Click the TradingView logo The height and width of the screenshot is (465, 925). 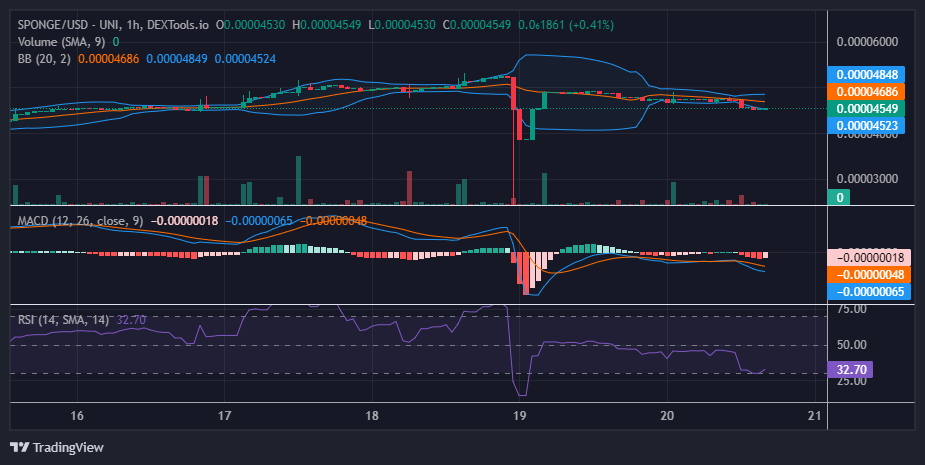tap(57, 447)
